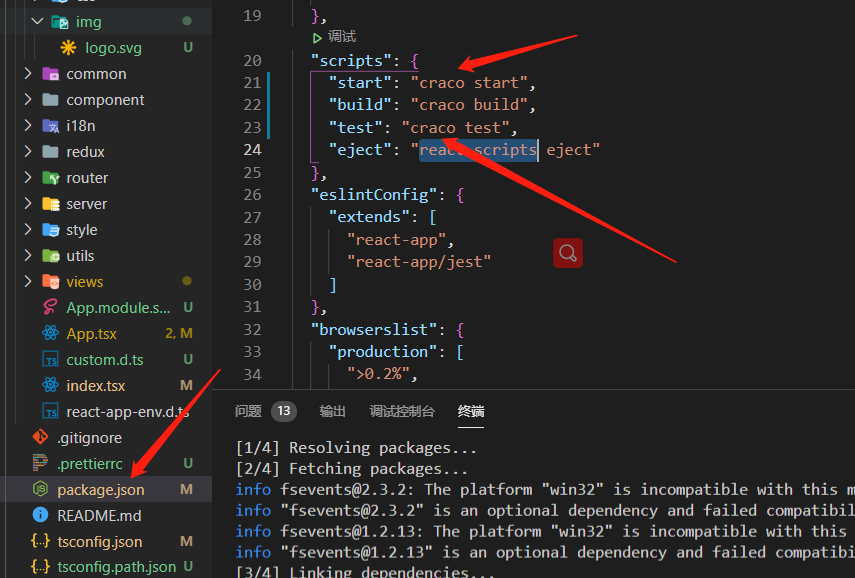Viewport: 855px width, 578px height.
Task: Click the Node icon beside package.json
Action: 40,489
